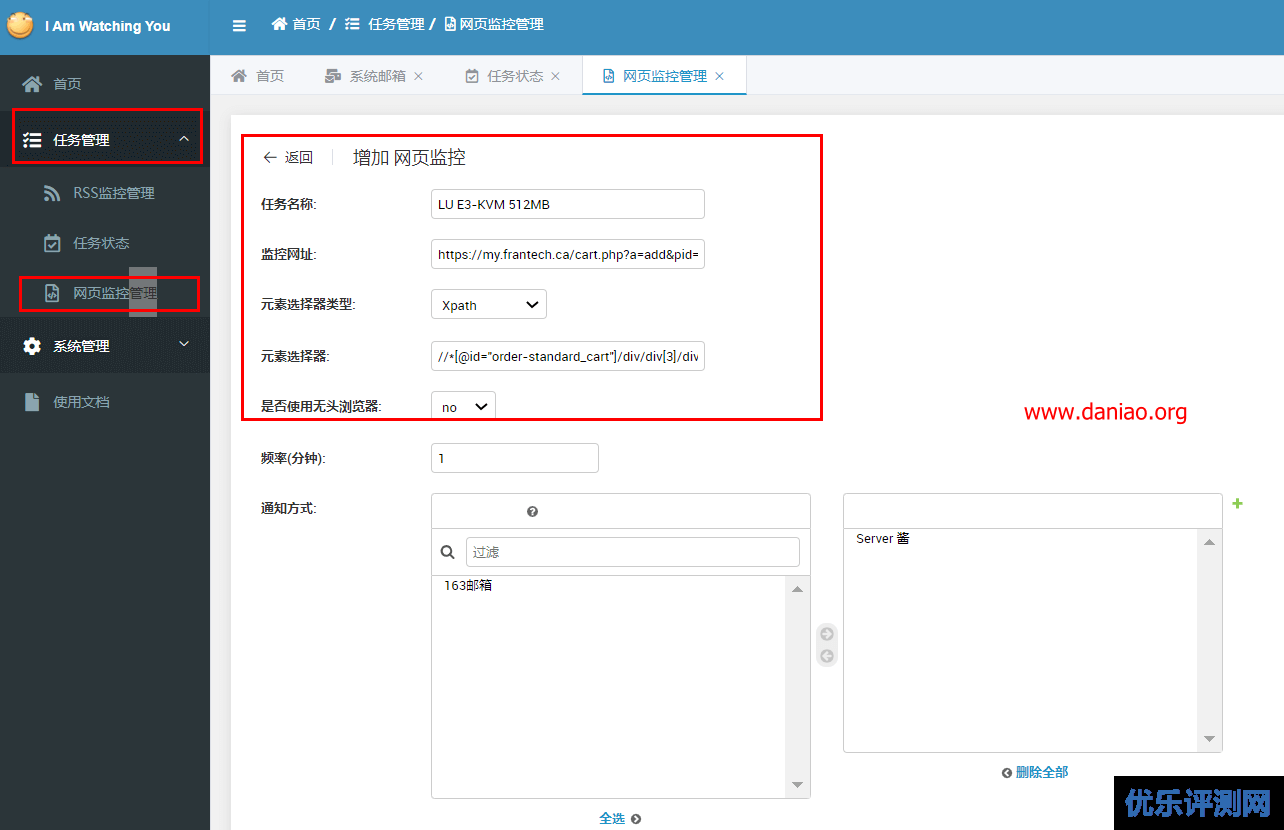Click into the 元素选择器 xpath field
The height and width of the screenshot is (830, 1284).
click(568, 356)
